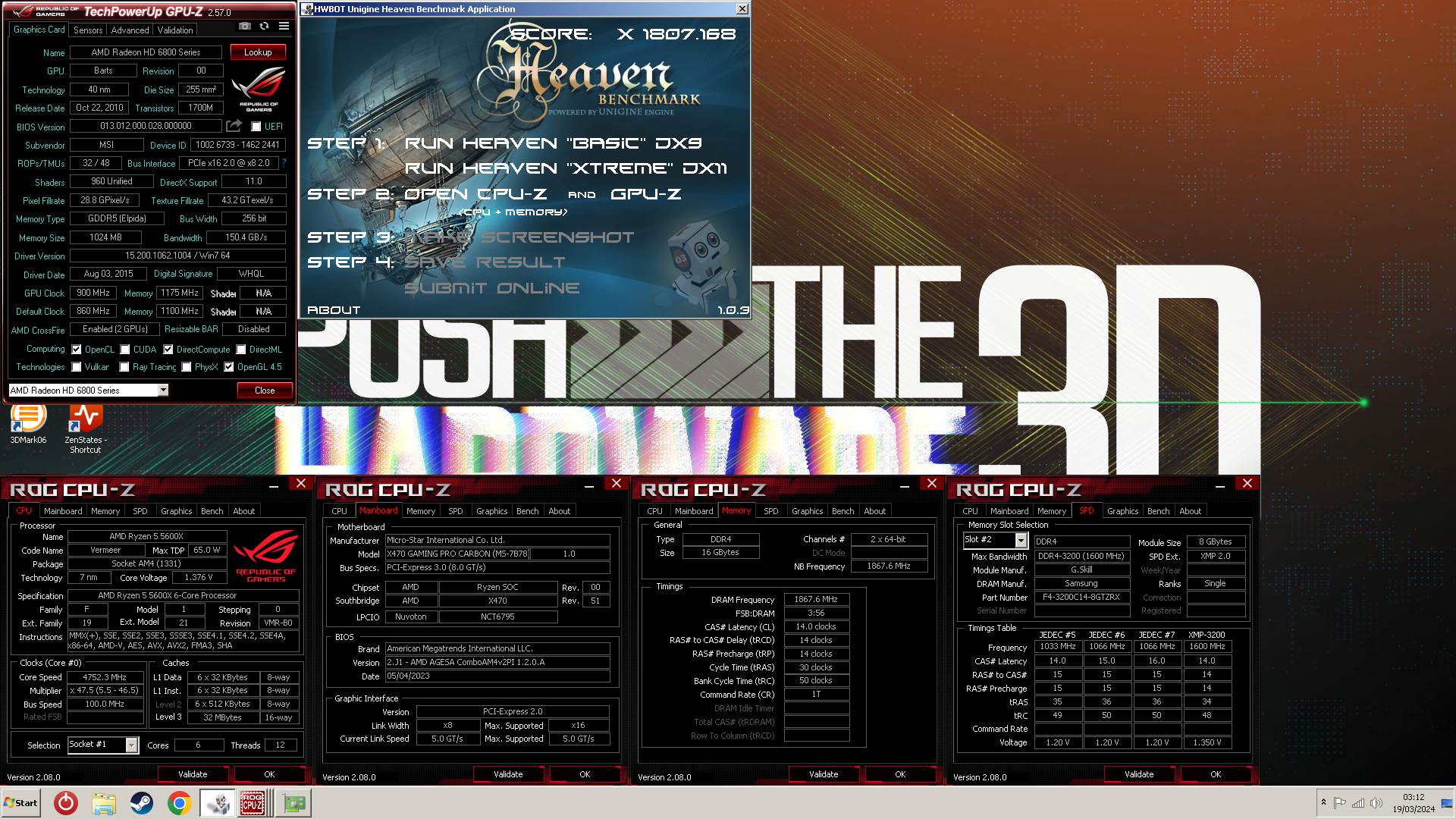Open Bench tab in first CPU-Z window
The image size is (1456, 819).
(x=212, y=511)
